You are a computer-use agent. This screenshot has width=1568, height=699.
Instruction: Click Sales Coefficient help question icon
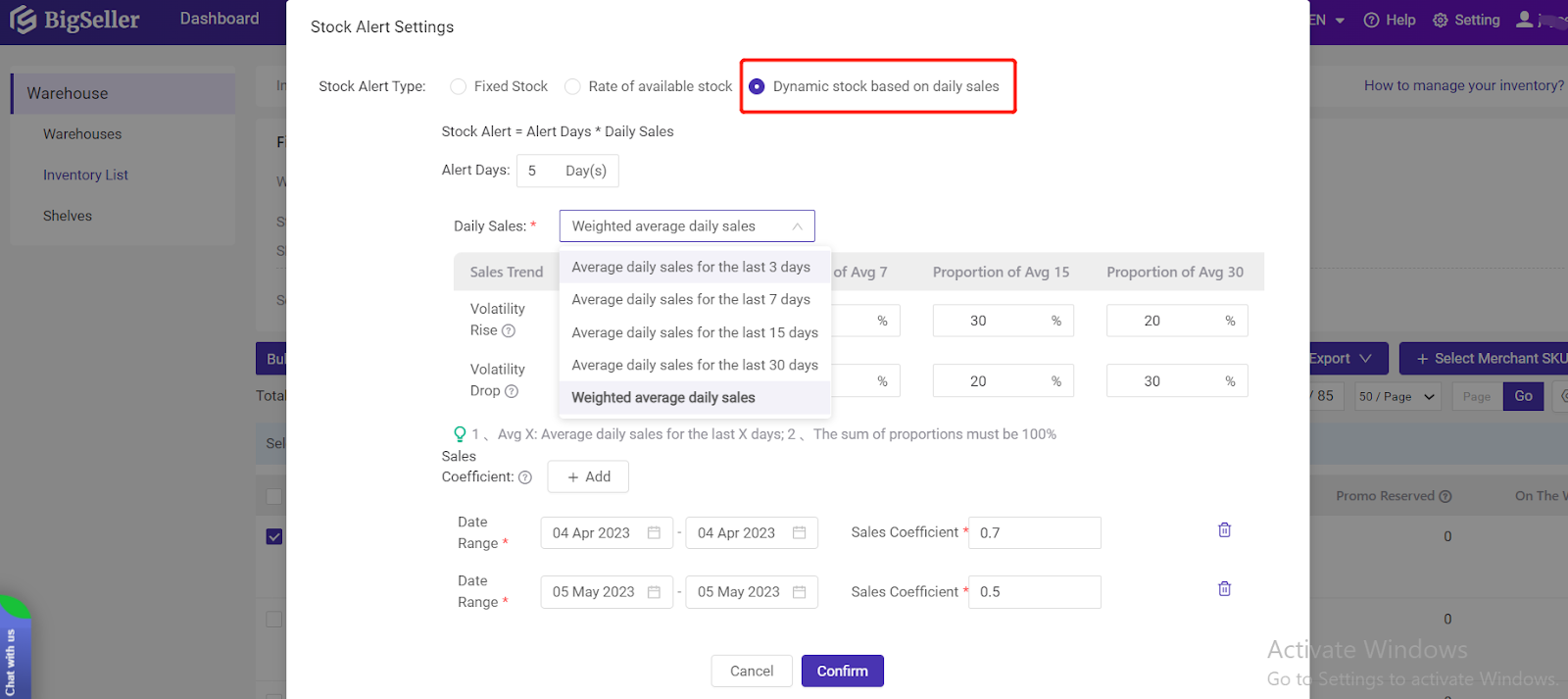[525, 477]
